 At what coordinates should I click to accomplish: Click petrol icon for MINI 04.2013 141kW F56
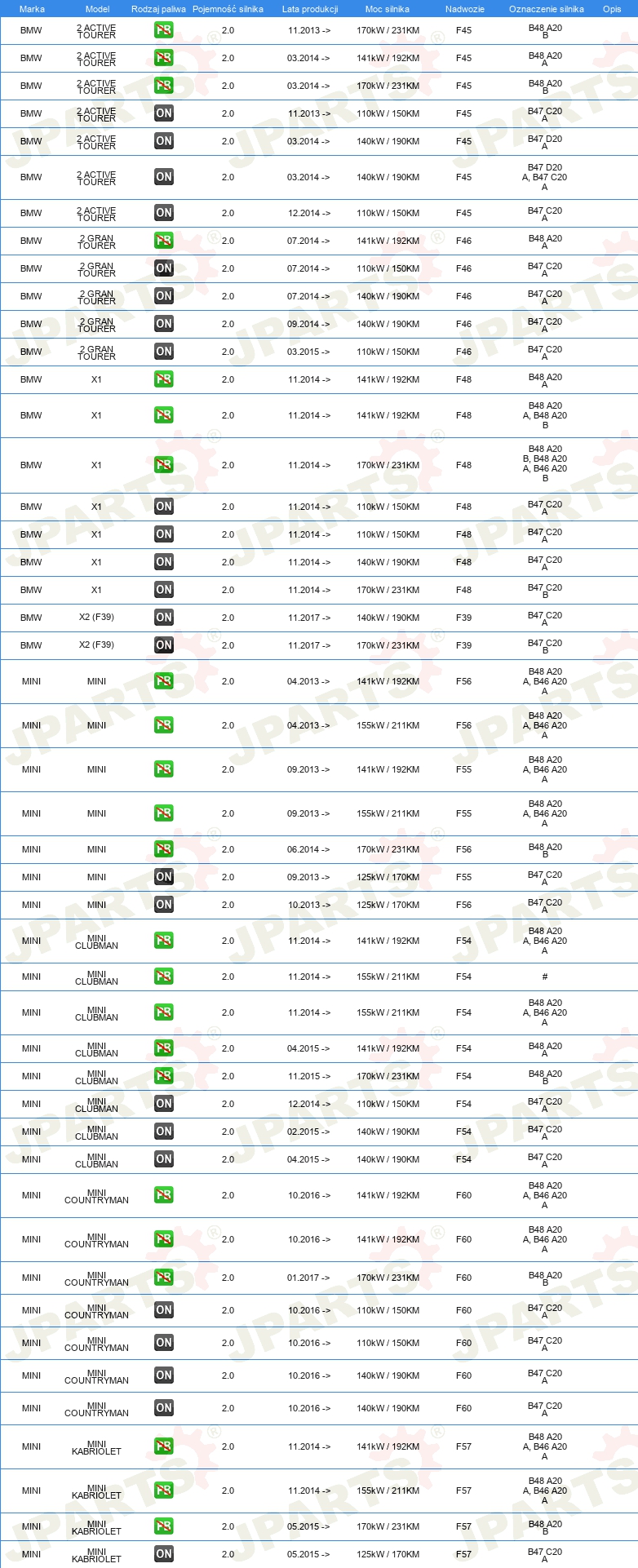click(x=164, y=681)
